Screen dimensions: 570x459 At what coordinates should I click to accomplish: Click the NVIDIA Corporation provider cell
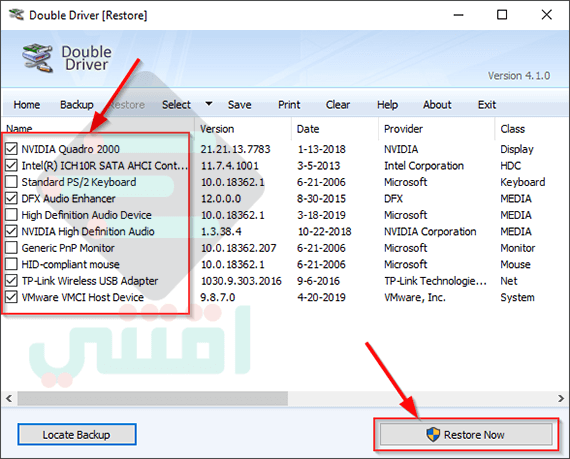coord(430,231)
